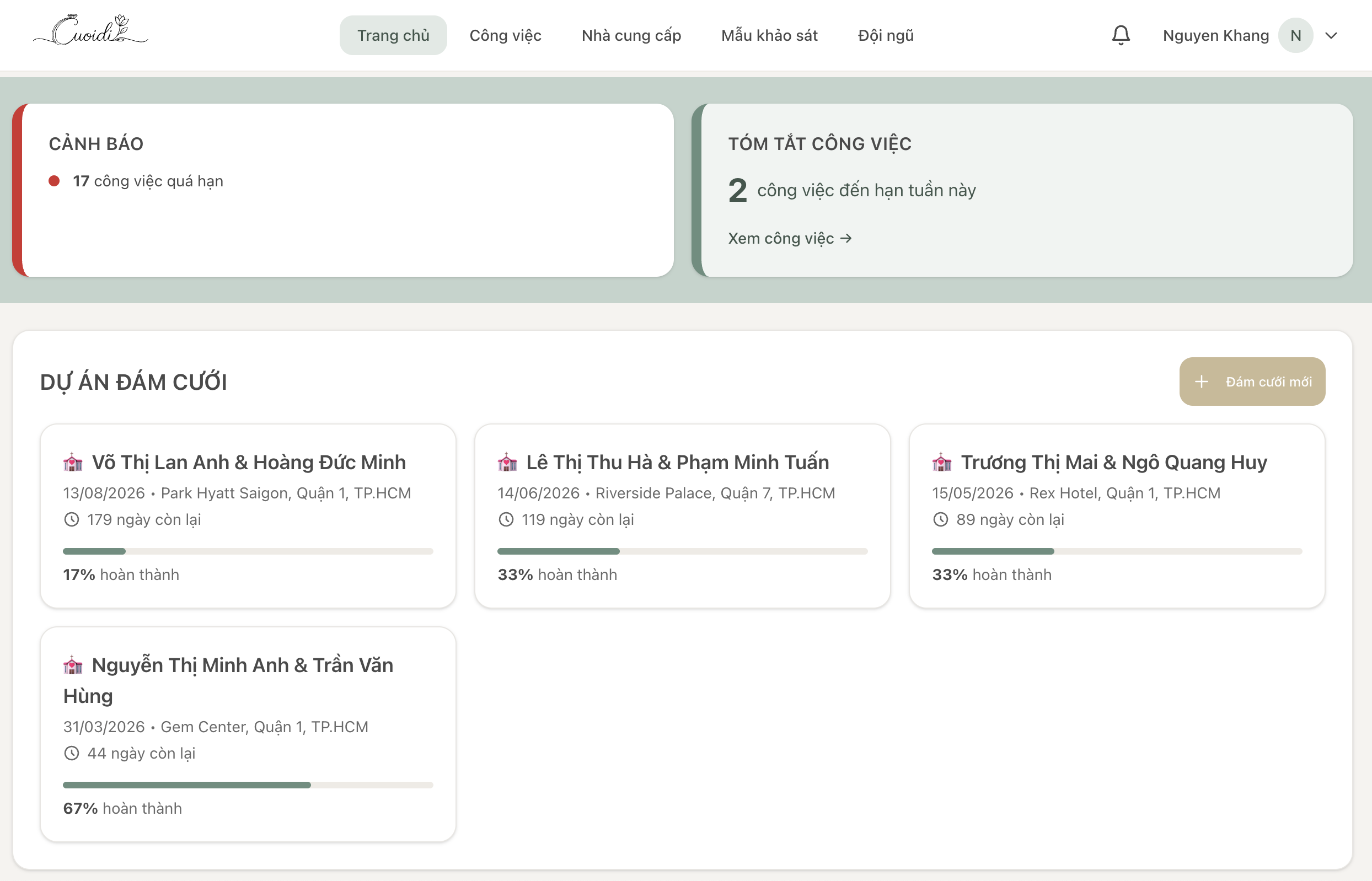Click the N avatar circle
Screen dimensions: 1372x881
(x=1295, y=35)
